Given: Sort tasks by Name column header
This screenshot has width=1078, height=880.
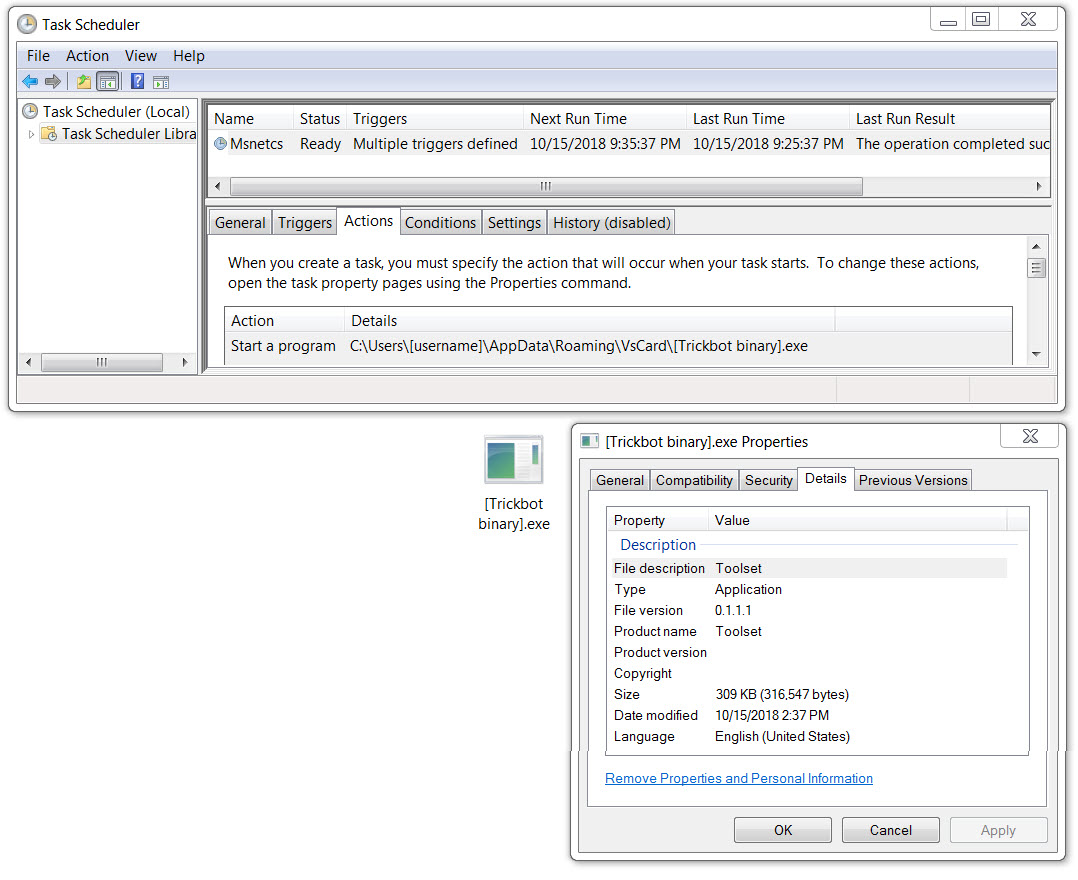Looking at the screenshot, I should 250,119.
